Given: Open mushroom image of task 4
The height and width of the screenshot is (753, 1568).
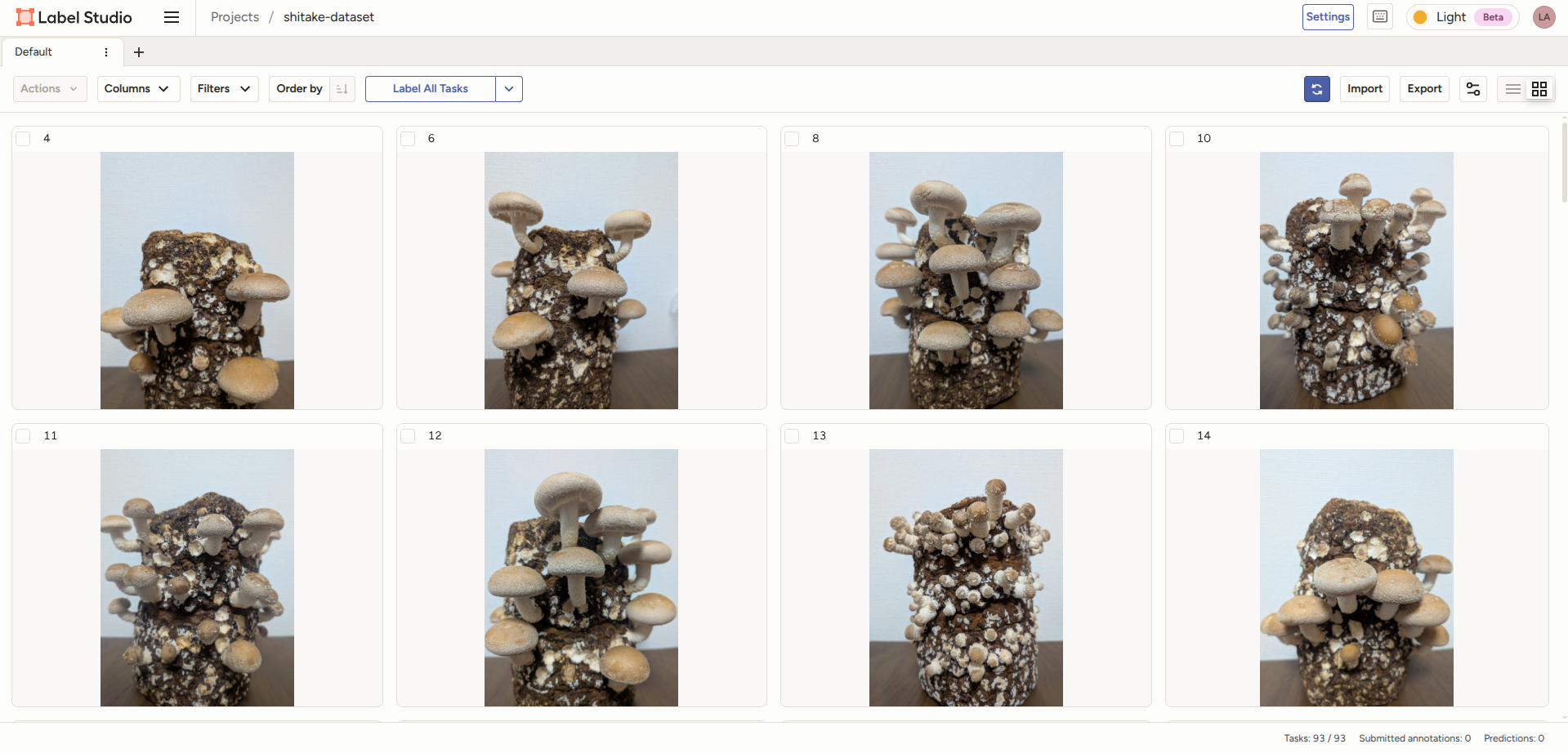Looking at the screenshot, I should [197, 280].
